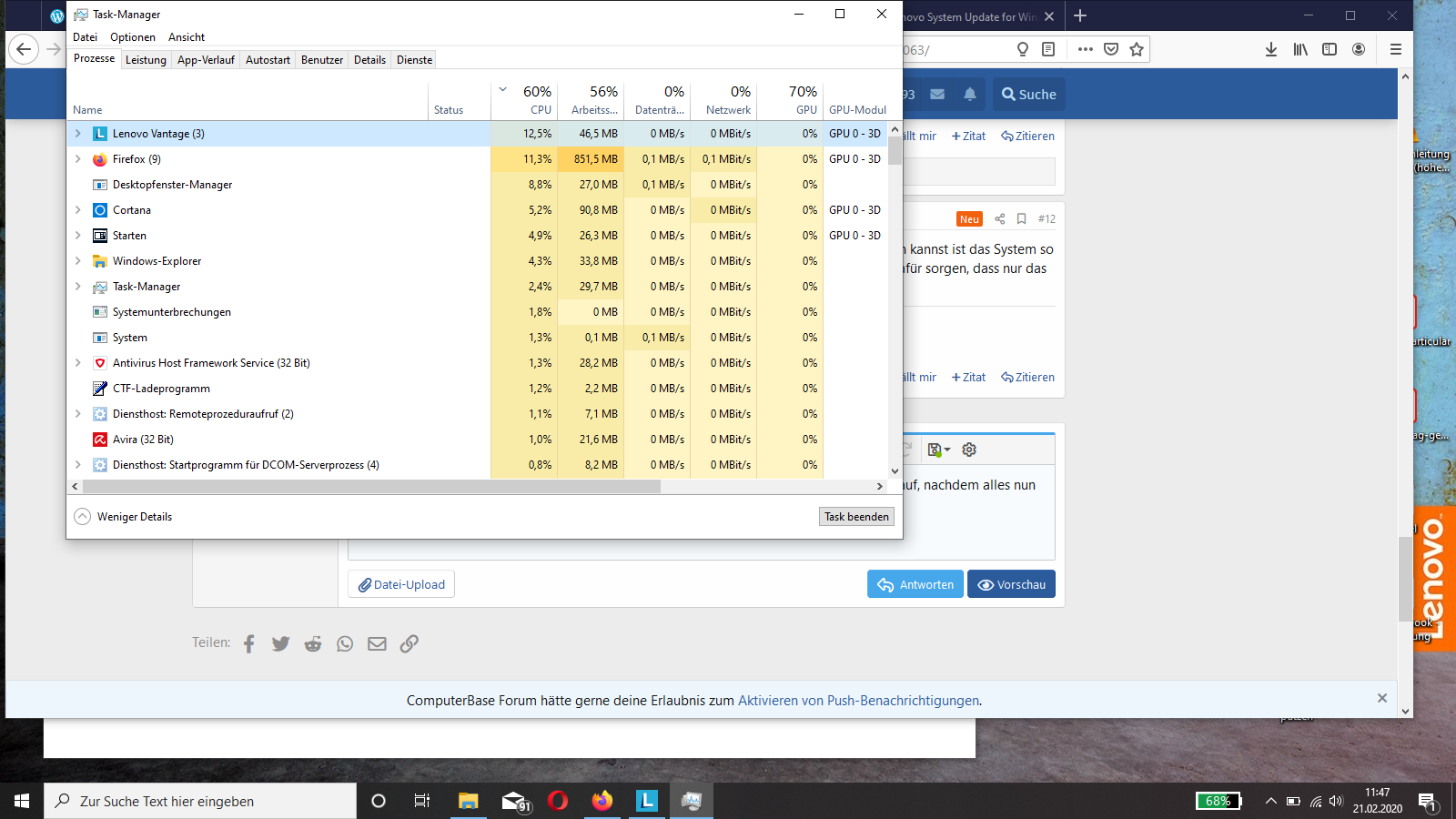Expand Diensthost: Remoteprozeduraufruf group
1456x819 pixels.
click(x=78, y=414)
